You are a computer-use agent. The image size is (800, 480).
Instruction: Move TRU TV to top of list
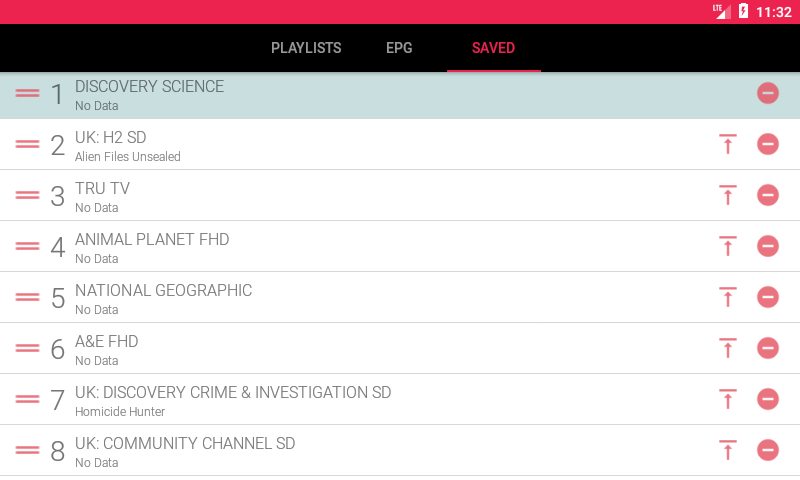(728, 195)
